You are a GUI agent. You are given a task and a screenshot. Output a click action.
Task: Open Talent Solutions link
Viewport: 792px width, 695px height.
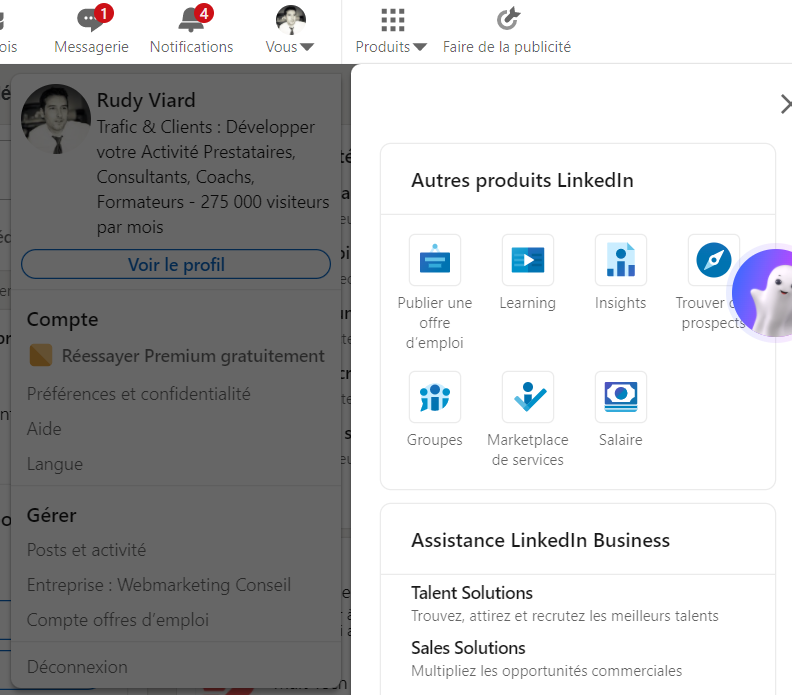coord(472,593)
